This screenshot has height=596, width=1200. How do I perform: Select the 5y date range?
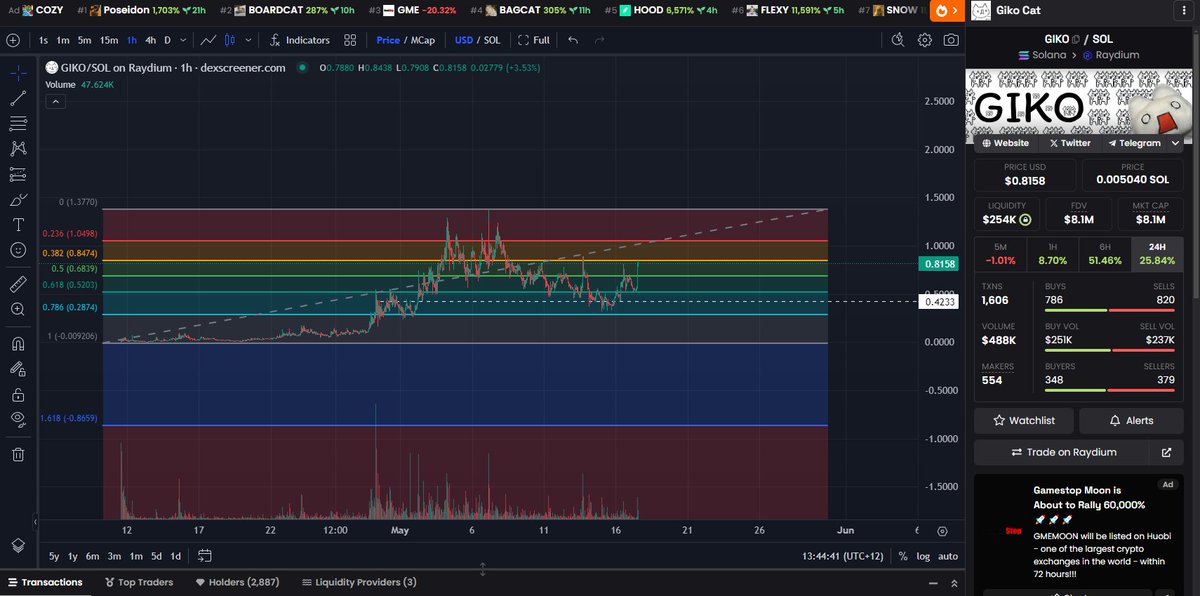[x=54, y=556]
